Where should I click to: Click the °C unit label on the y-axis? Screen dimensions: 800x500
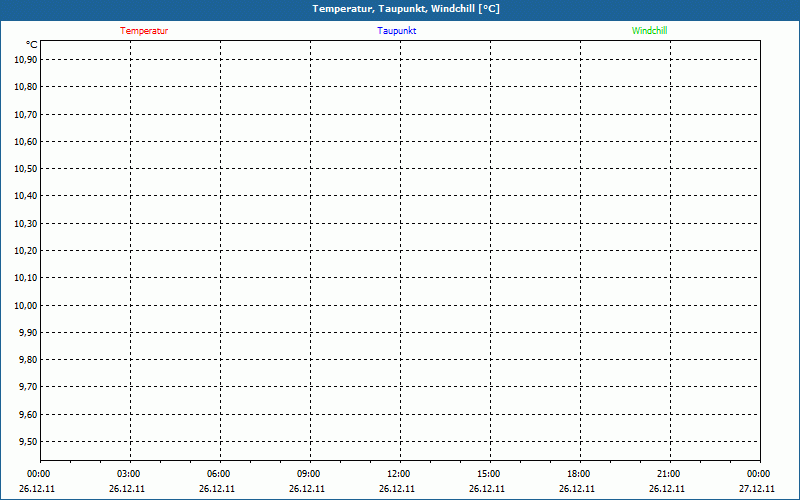click(x=32, y=45)
